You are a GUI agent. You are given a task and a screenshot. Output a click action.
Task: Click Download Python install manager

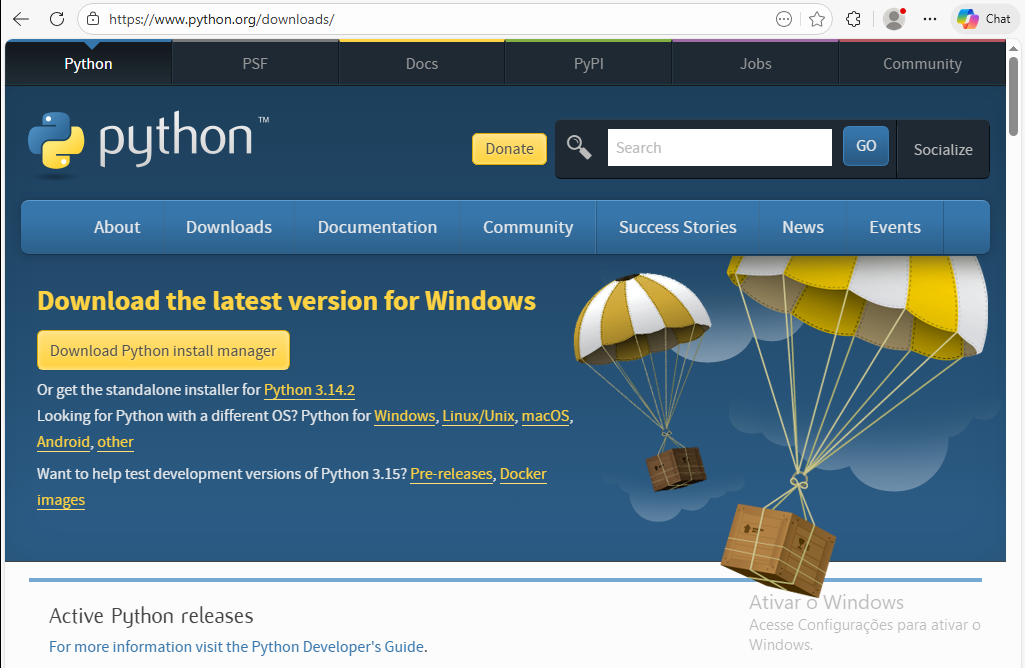[163, 350]
